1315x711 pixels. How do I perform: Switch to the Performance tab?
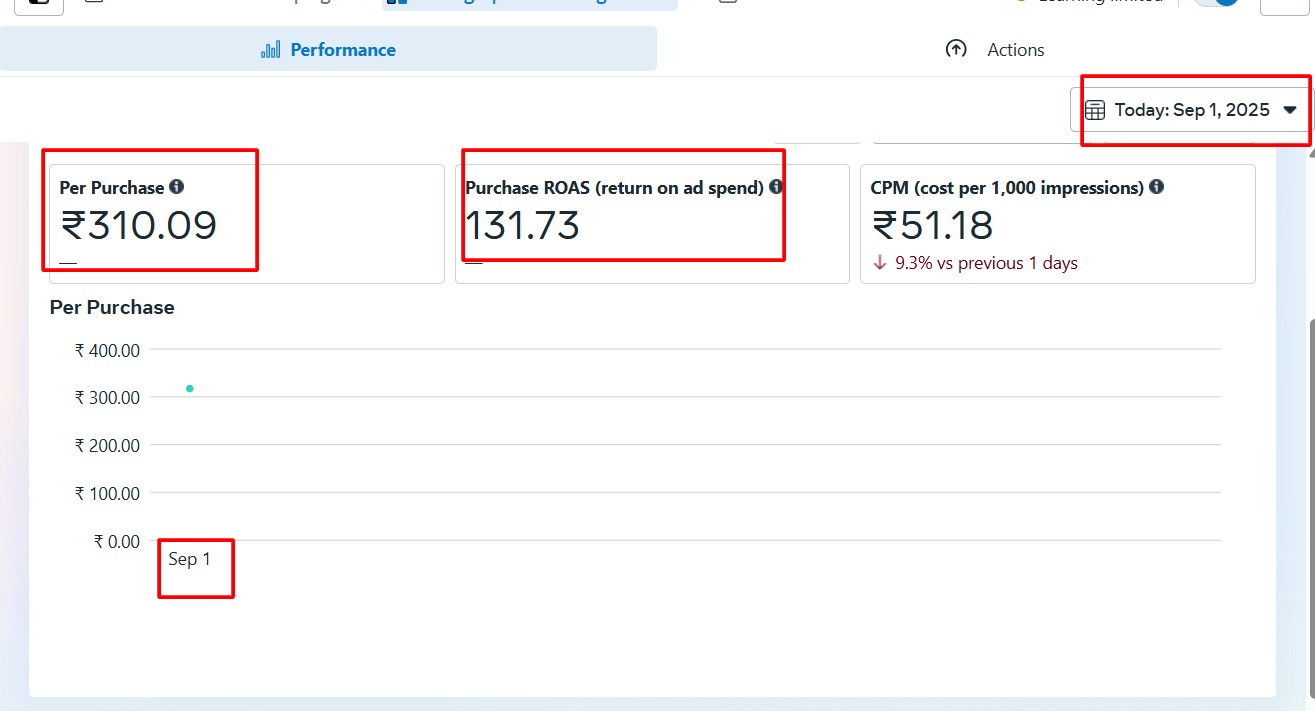tap(328, 50)
